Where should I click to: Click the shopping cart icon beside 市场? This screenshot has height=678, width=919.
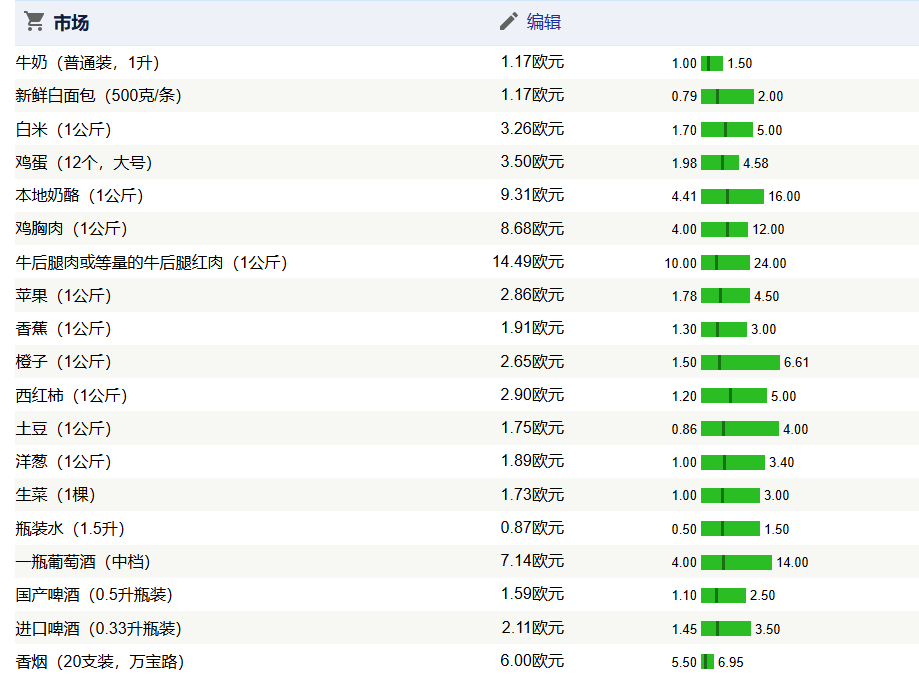(34, 22)
